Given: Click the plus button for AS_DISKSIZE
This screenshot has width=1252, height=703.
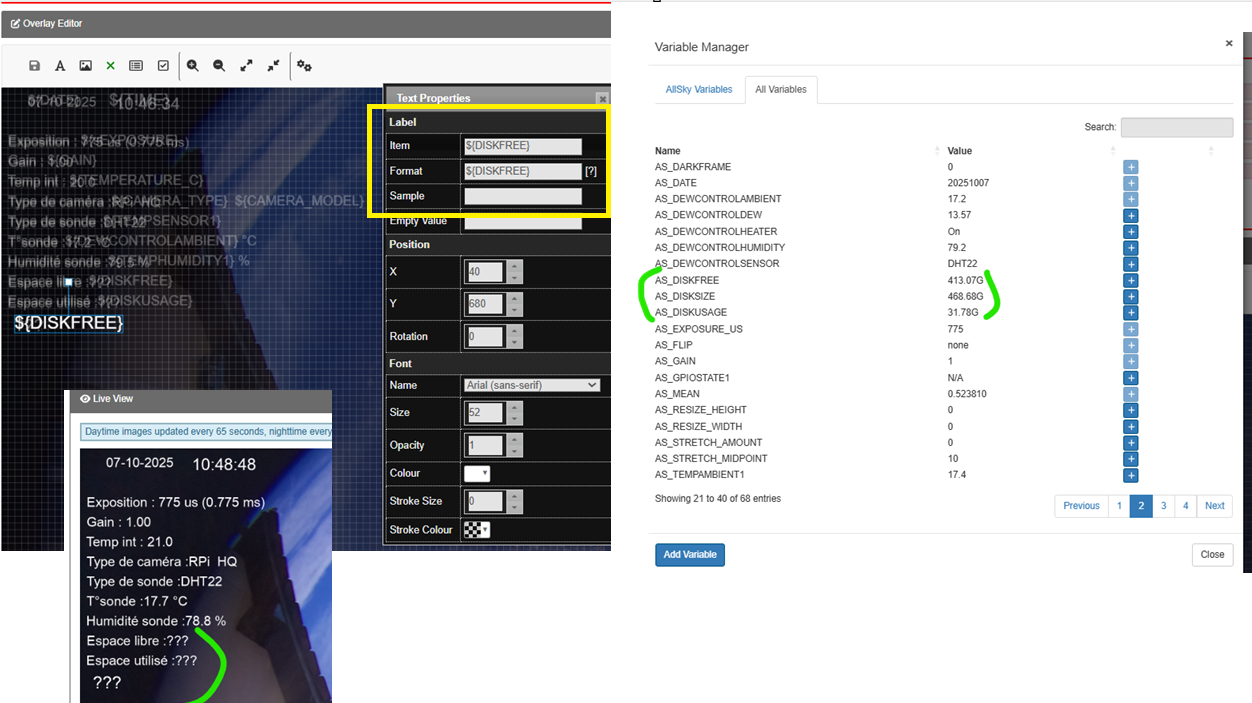Looking at the screenshot, I should point(1131,297).
